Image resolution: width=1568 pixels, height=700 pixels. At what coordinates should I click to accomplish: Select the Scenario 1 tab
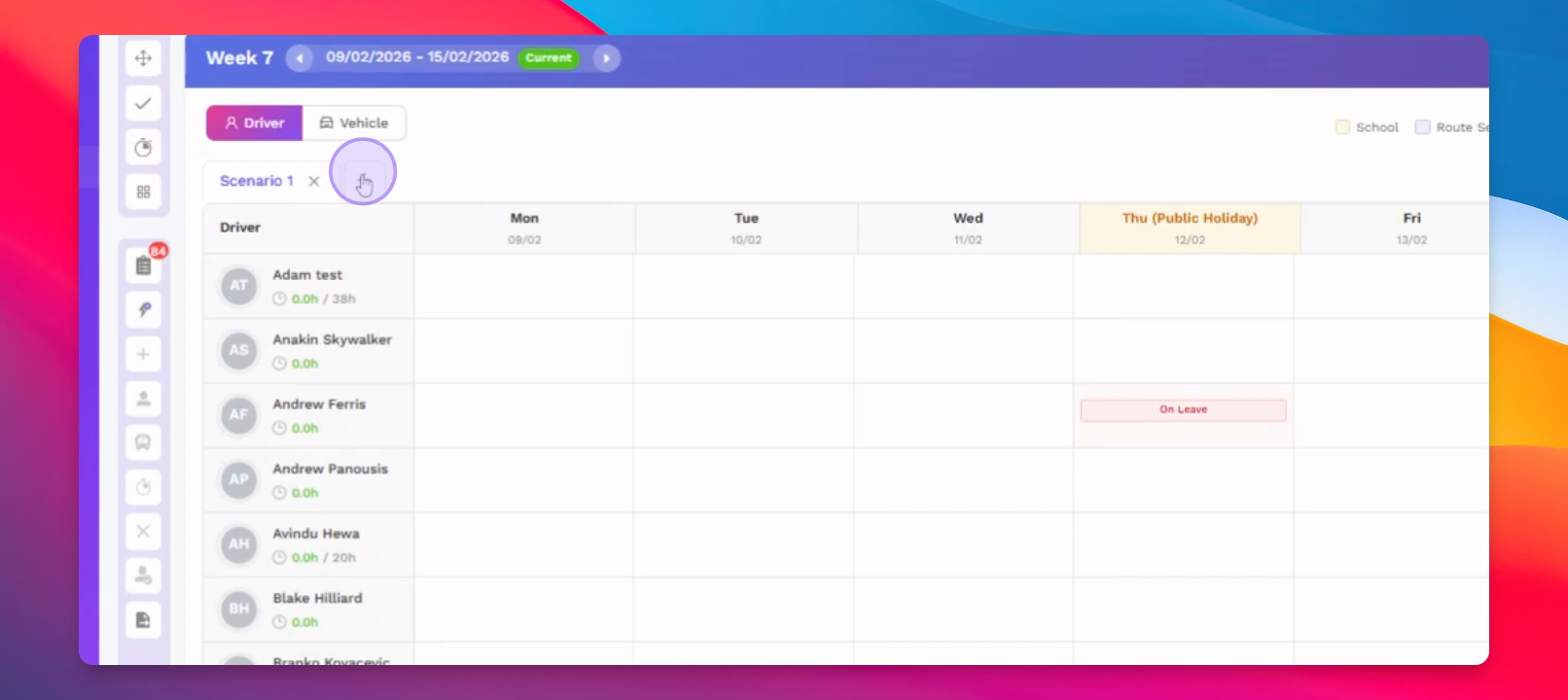tap(256, 181)
